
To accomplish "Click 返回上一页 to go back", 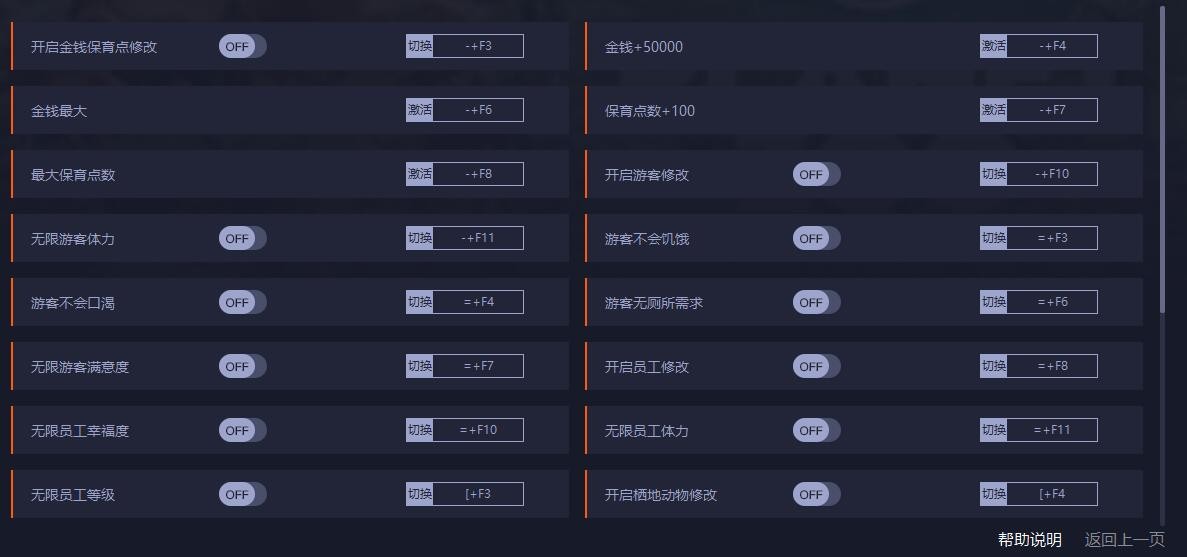I will point(1124,540).
